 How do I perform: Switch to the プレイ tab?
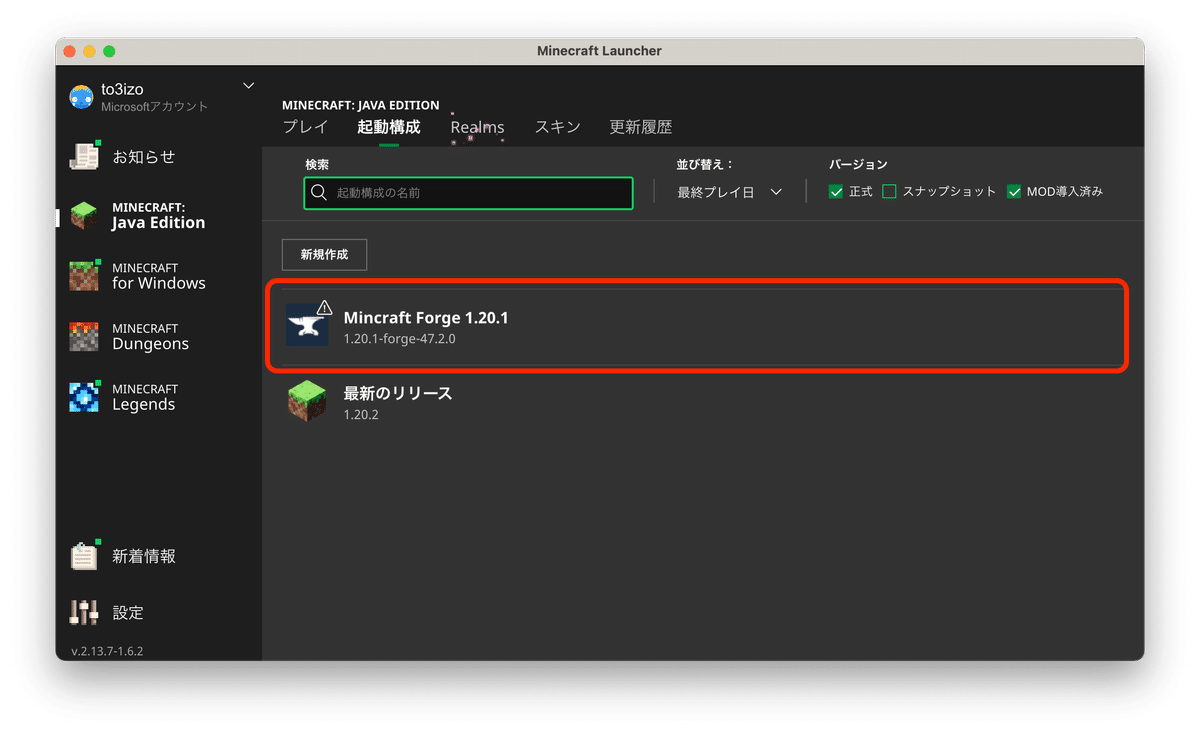[305, 127]
